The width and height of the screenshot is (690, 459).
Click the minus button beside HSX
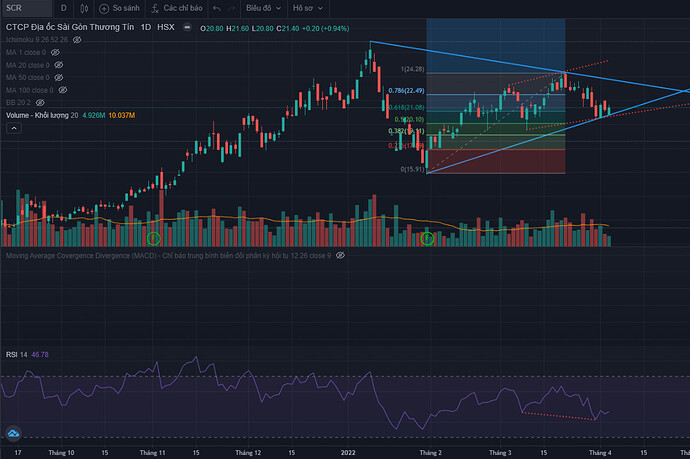click(x=187, y=27)
